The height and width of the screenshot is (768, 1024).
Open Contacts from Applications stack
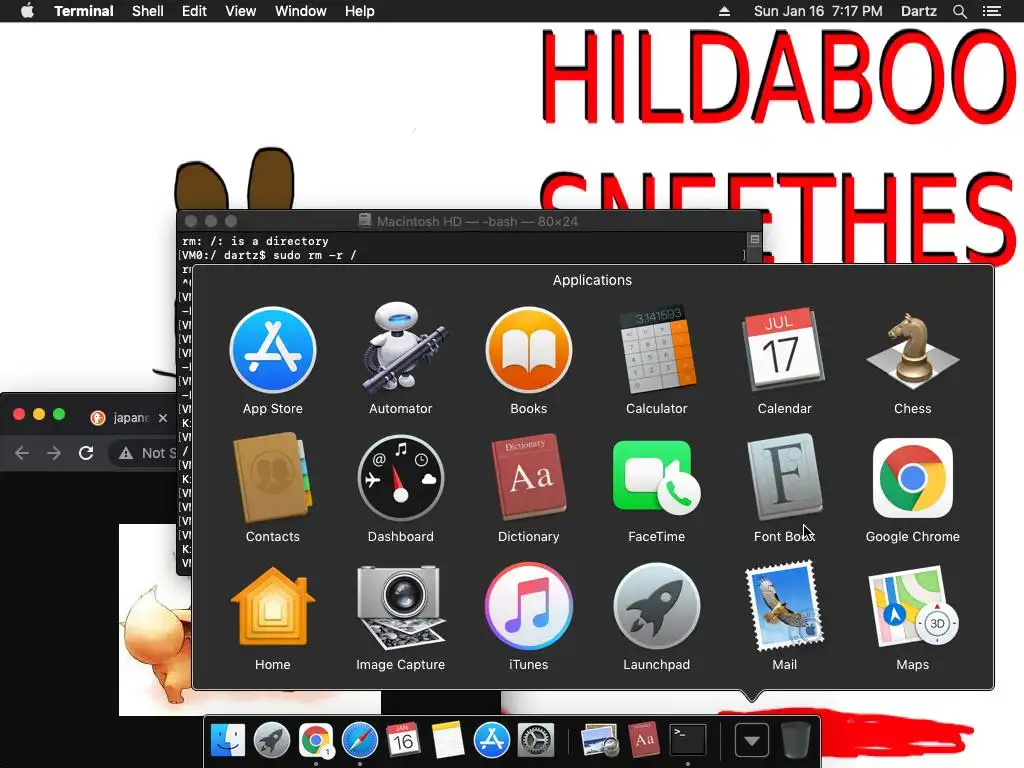pos(272,477)
